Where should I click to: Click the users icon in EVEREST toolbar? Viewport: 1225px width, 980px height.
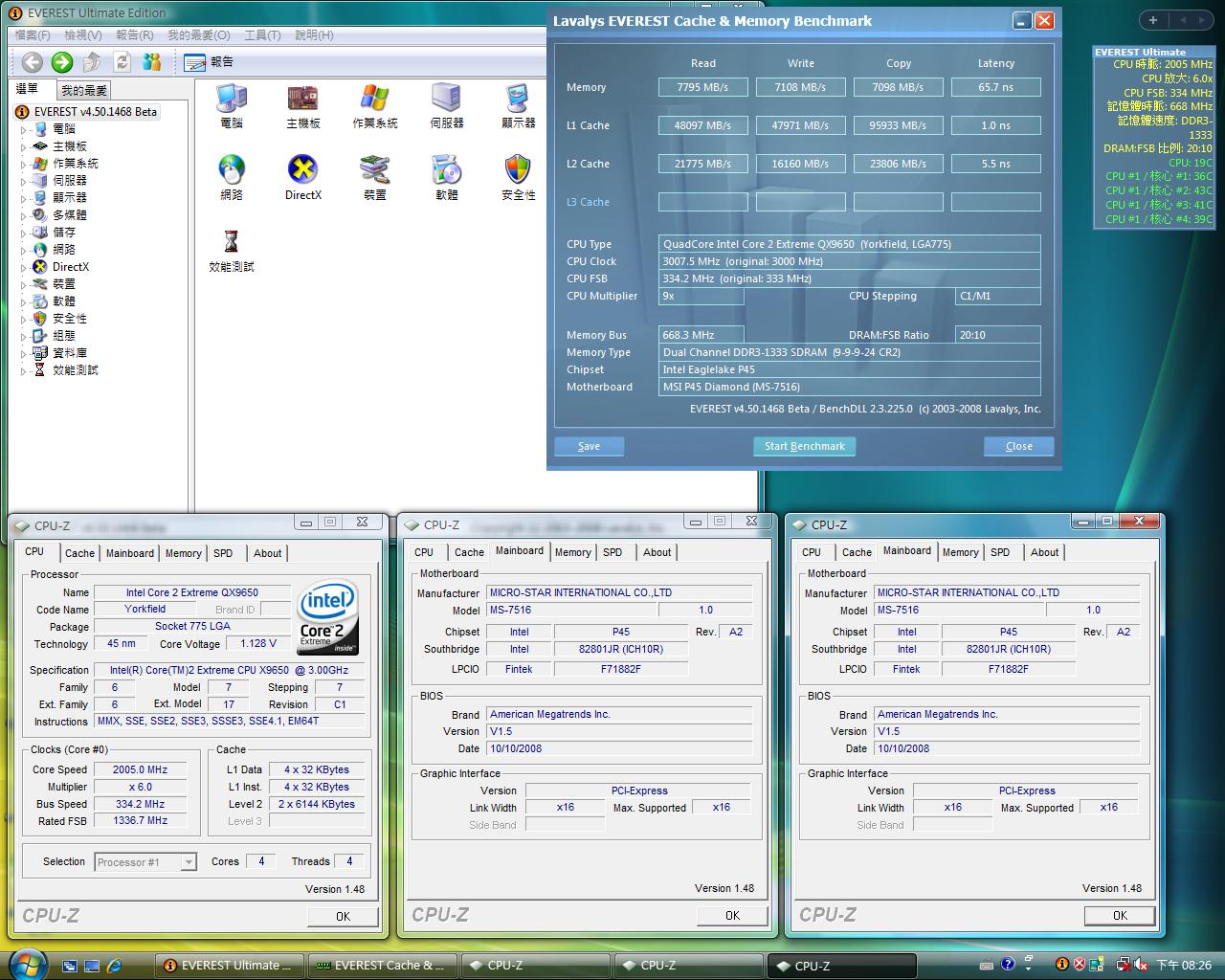[x=151, y=62]
